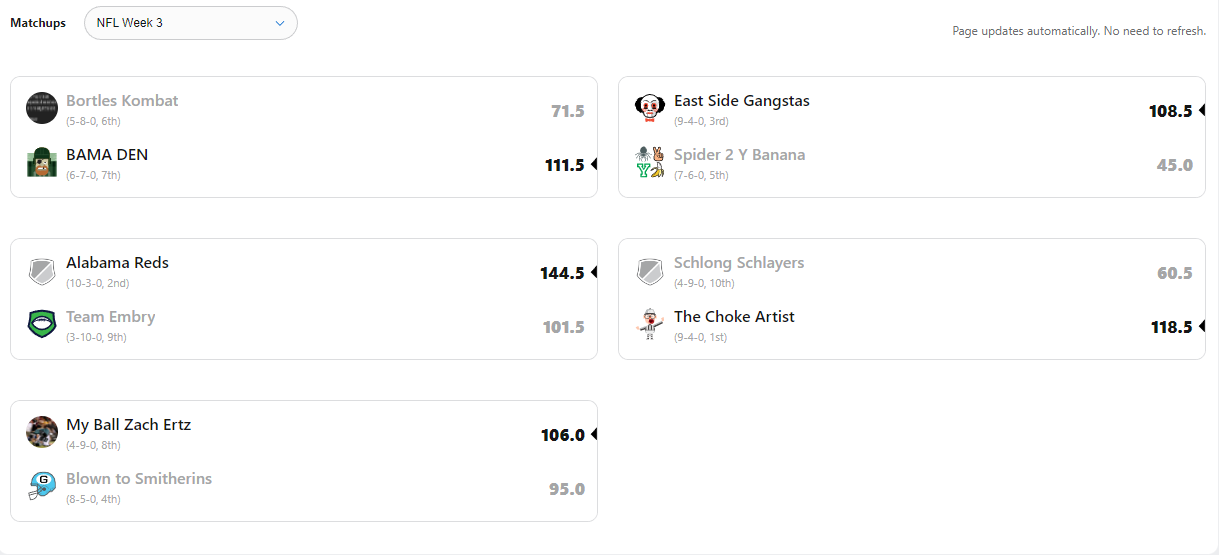1219x555 pixels.
Task: Select East Side Gangstas team name
Action: [x=741, y=101]
